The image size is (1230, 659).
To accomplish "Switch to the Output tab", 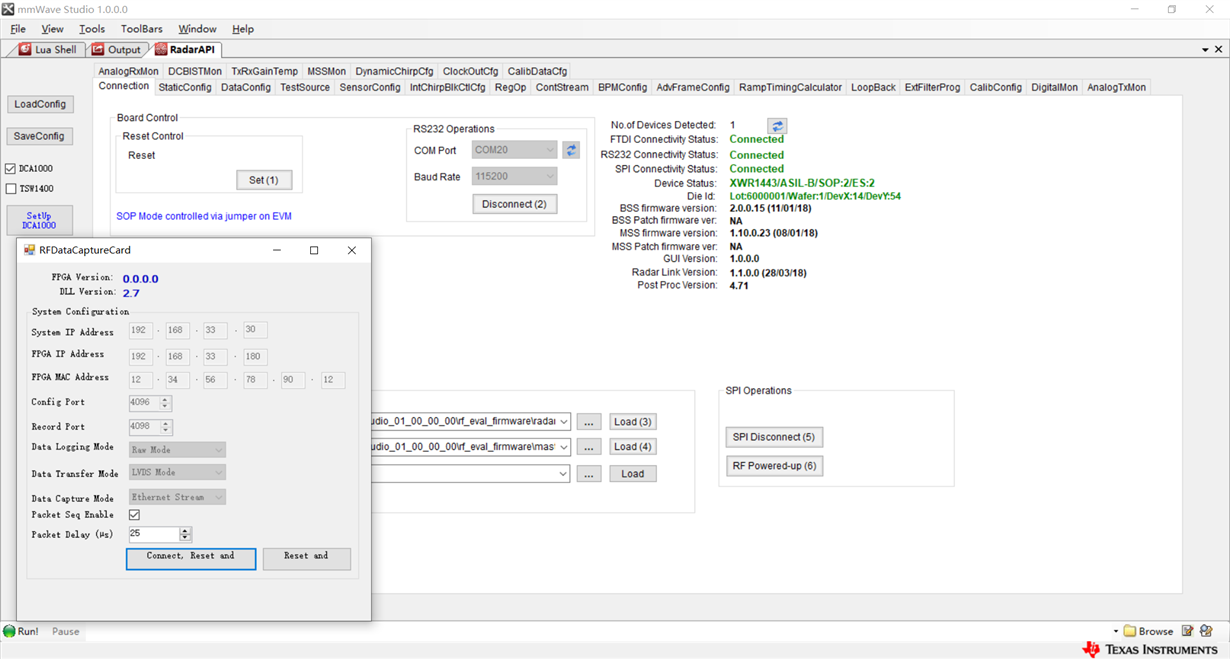I will pos(117,49).
